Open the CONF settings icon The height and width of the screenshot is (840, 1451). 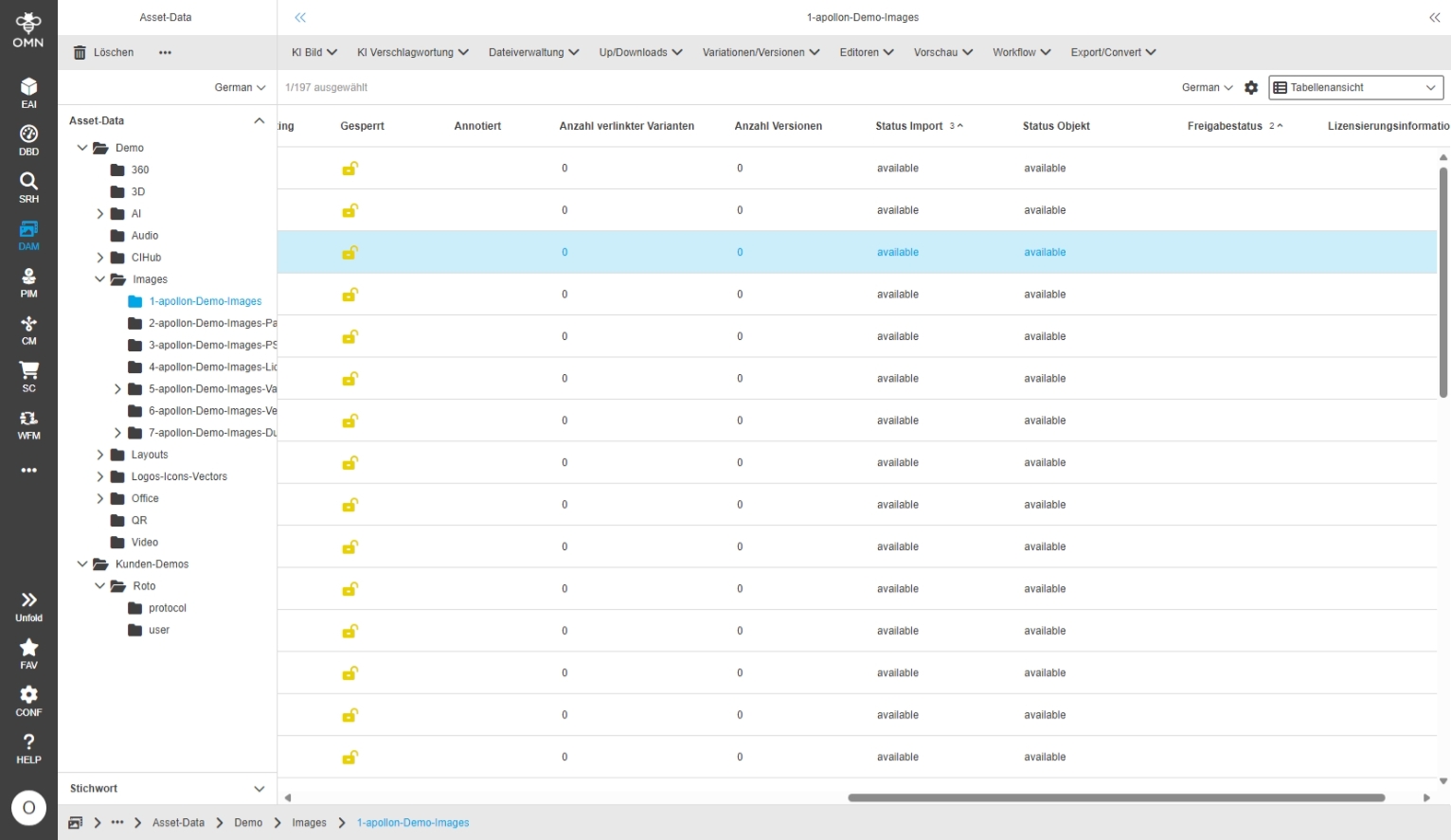click(x=28, y=700)
